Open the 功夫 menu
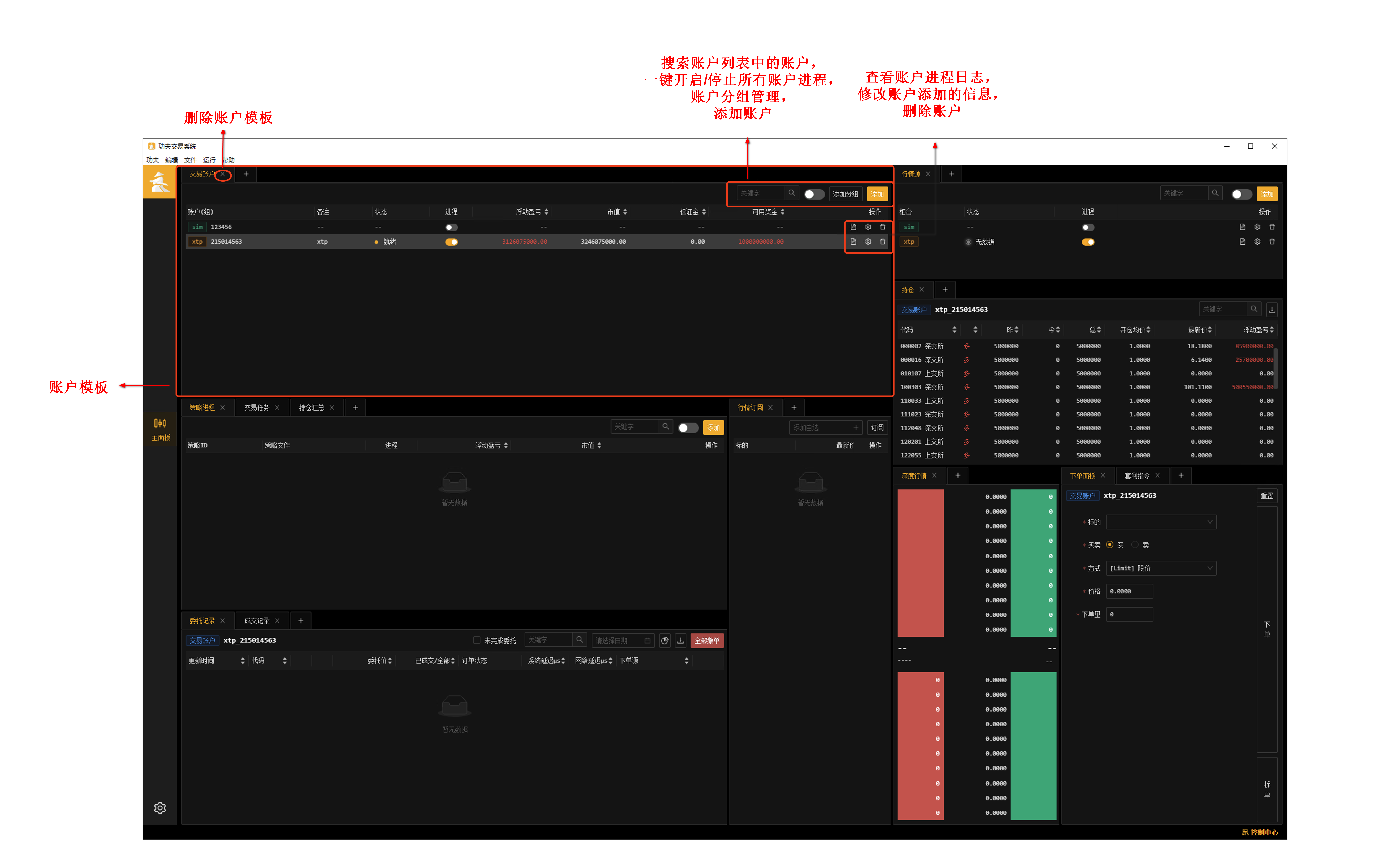The width and height of the screenshot is (1383, 868). tap(153, 160)
